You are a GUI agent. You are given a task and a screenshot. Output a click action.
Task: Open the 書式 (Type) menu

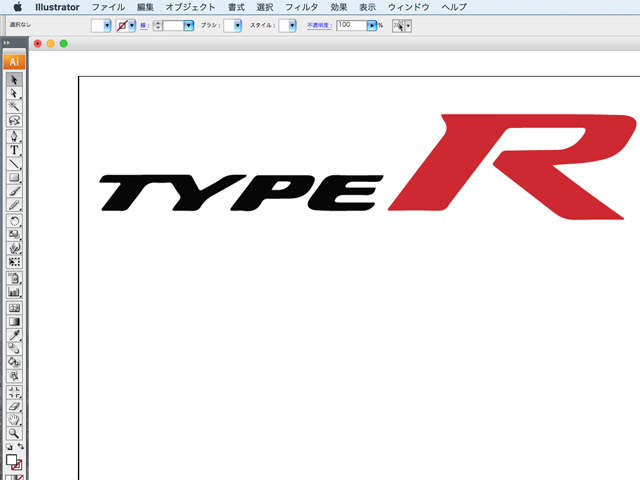click(x=236, y=7)
